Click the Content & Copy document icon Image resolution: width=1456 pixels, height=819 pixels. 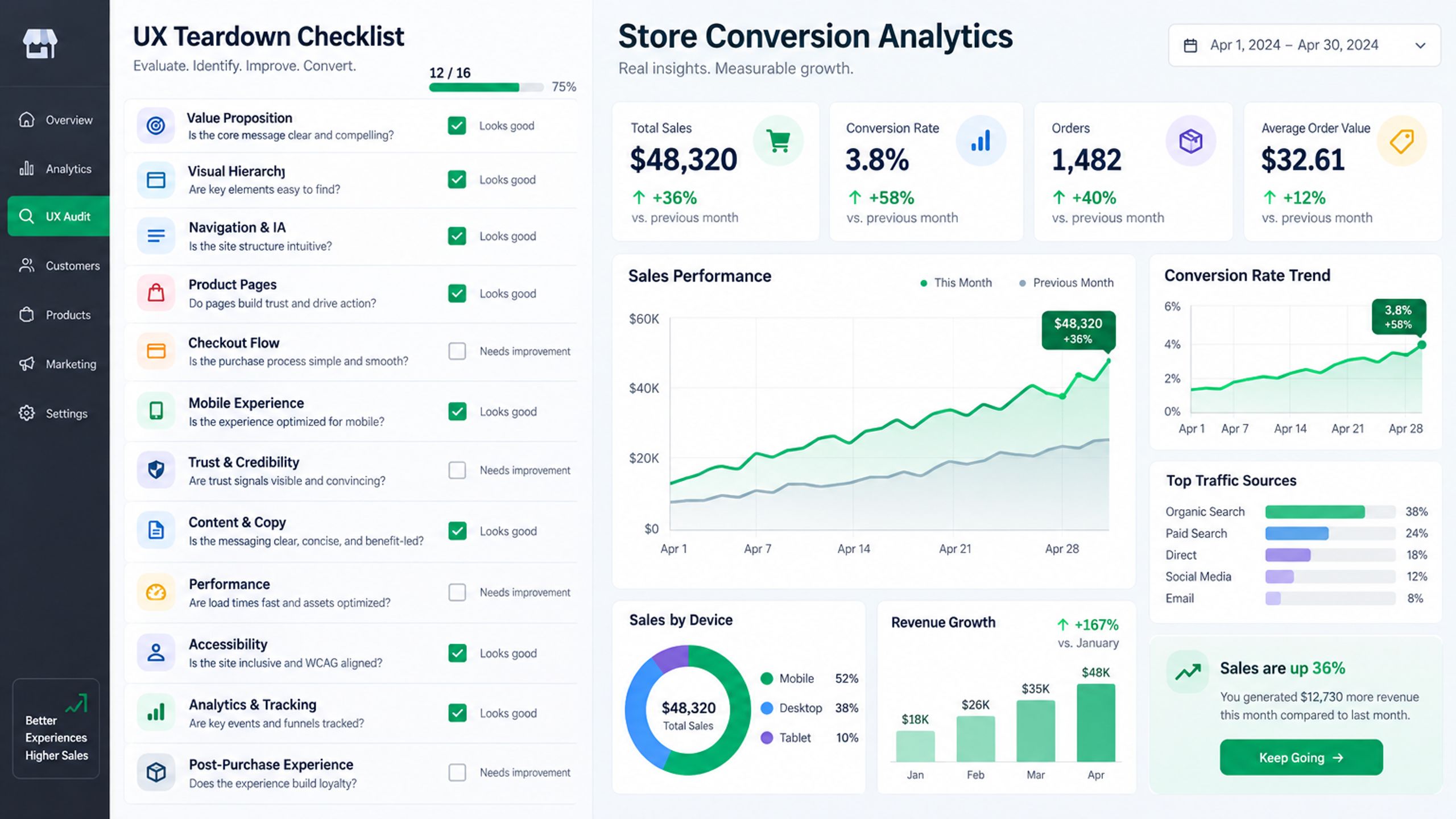156,530
